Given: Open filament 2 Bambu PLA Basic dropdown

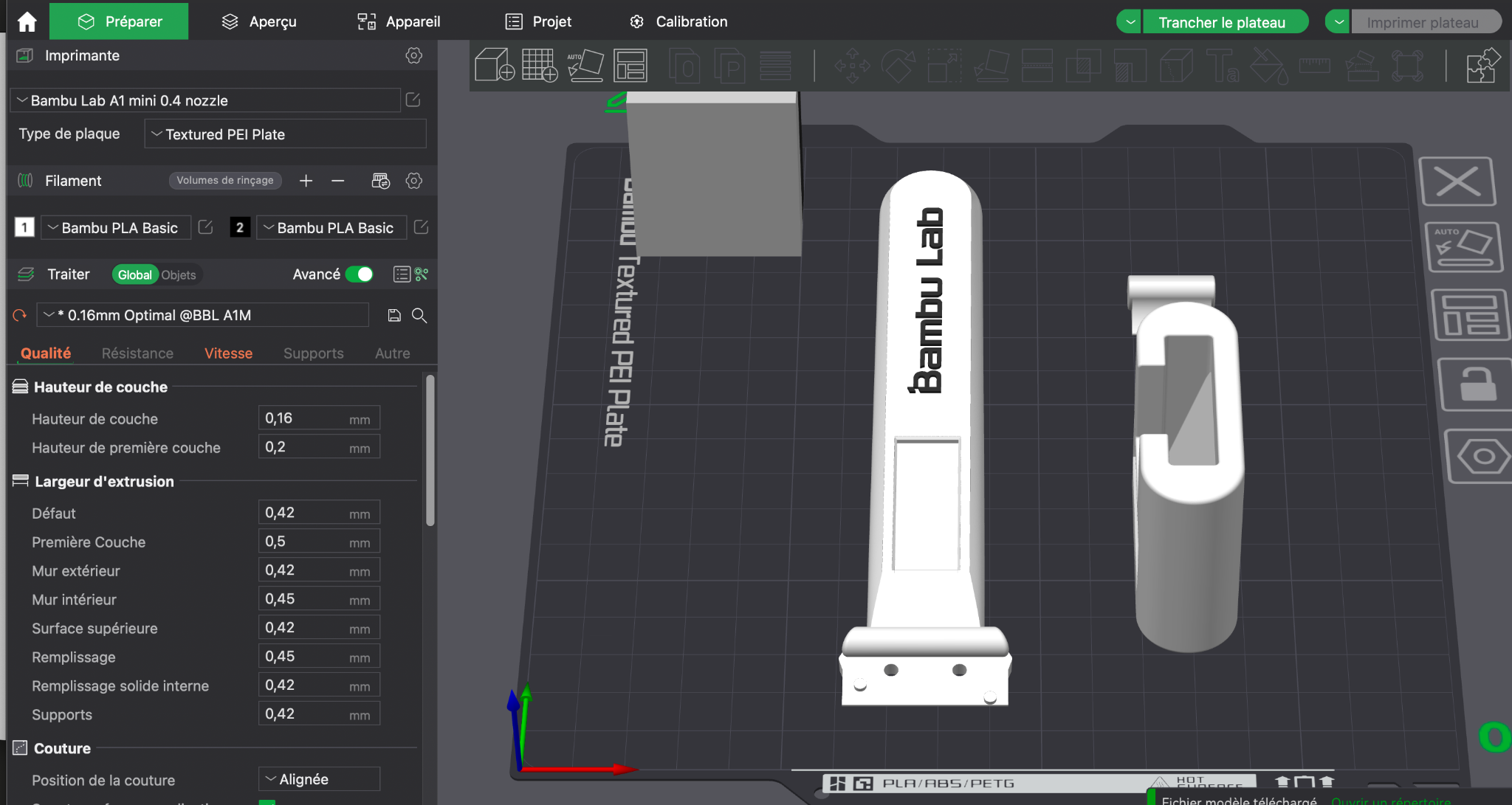Looking at the screenshot, I should coord(331,227).
